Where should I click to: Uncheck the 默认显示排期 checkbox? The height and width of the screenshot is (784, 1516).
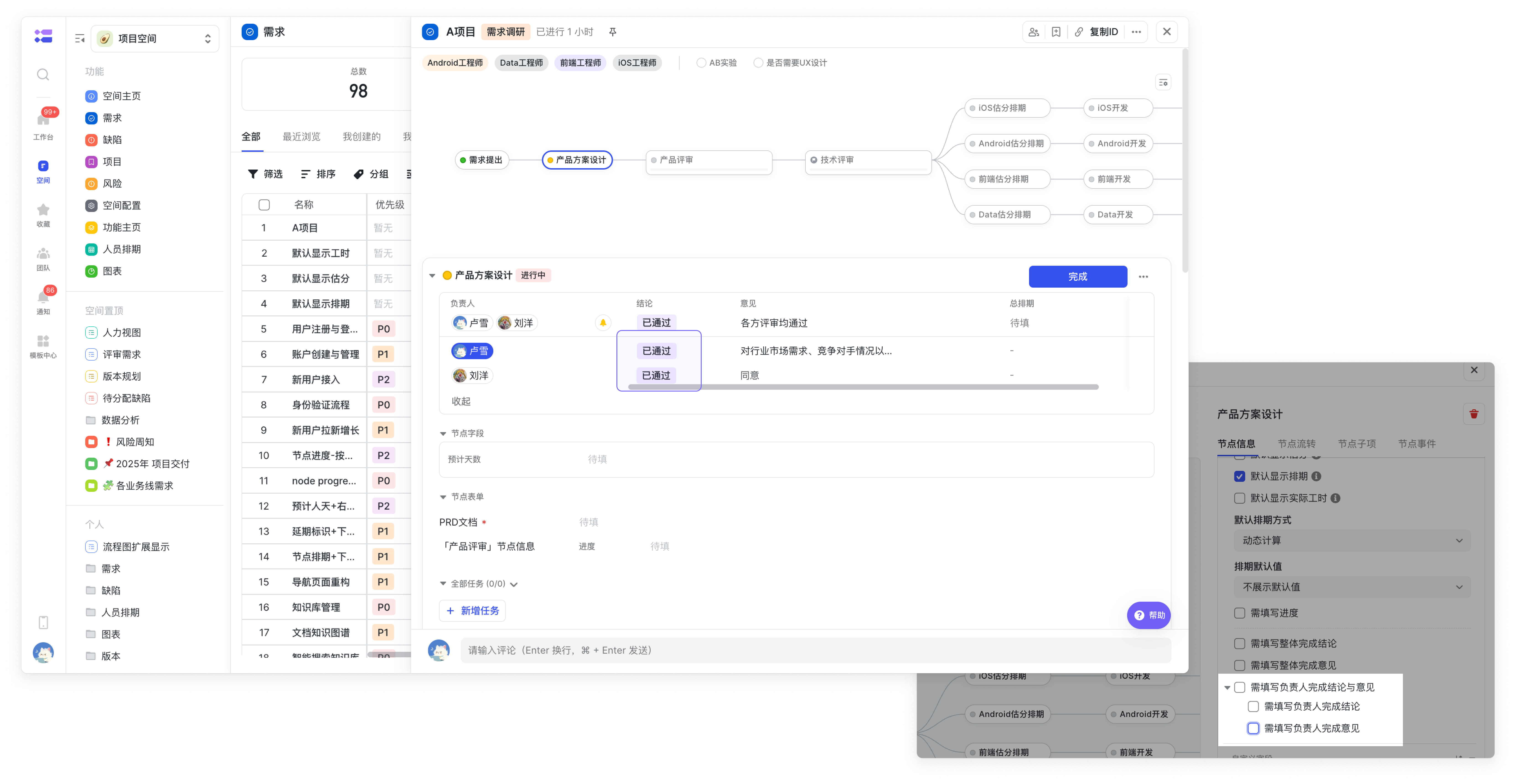(x=1239, y=476)
